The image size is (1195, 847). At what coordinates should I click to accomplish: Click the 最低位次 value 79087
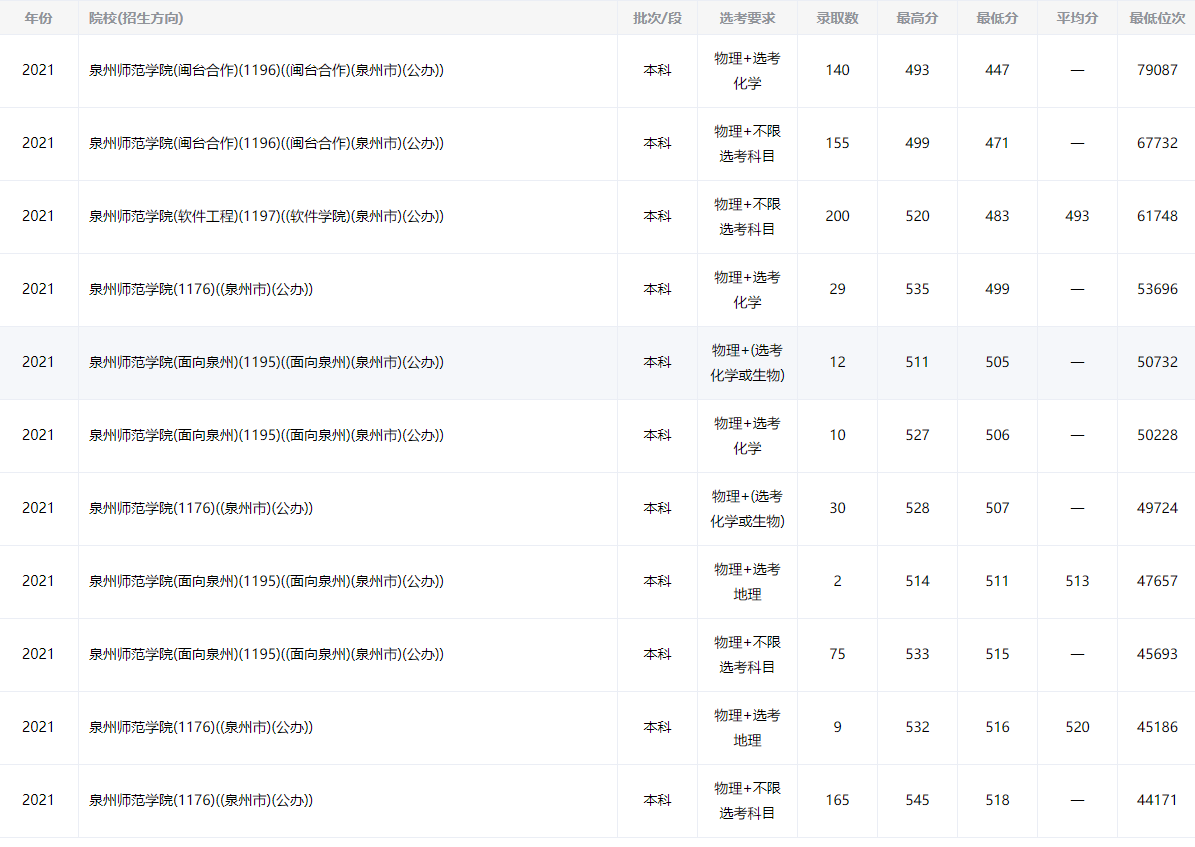pyautogui.click(x=1157, y=70)
